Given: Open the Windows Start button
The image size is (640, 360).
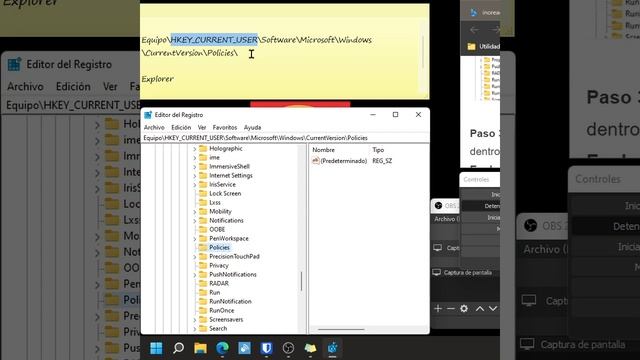Looking at the screenshot, I should click(x=156, y=348).
